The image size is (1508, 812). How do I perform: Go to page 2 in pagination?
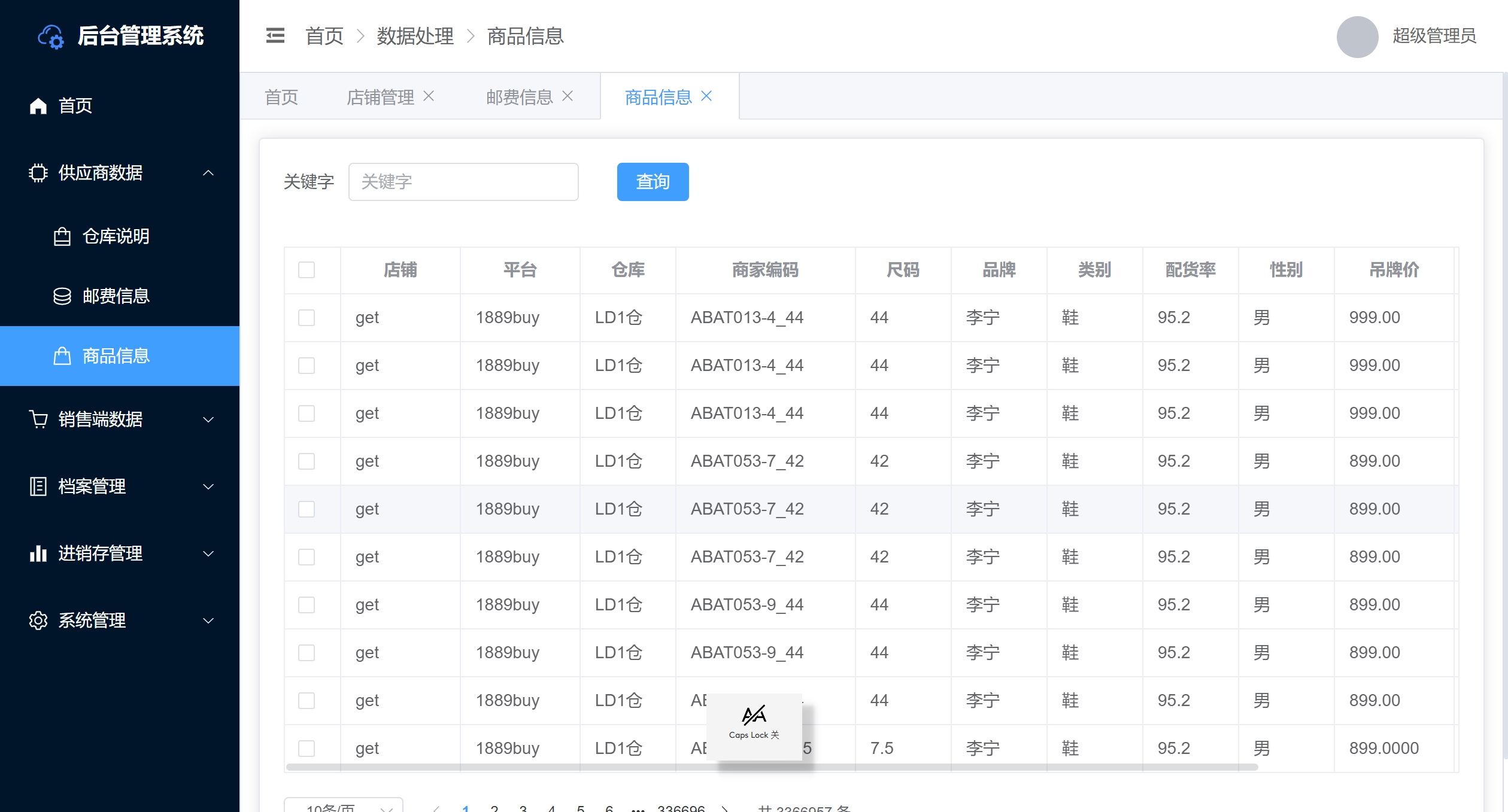tap(494, 808)
